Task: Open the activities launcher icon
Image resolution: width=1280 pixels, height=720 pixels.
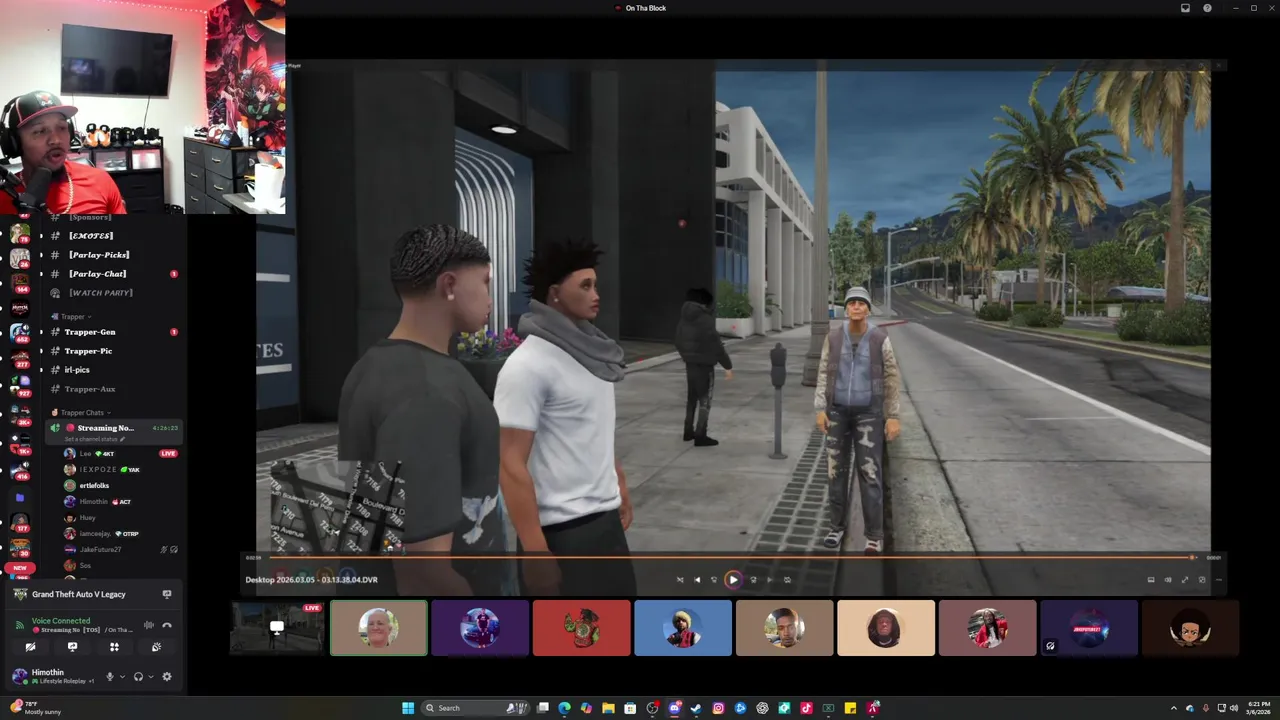Action: click(114, 647)
